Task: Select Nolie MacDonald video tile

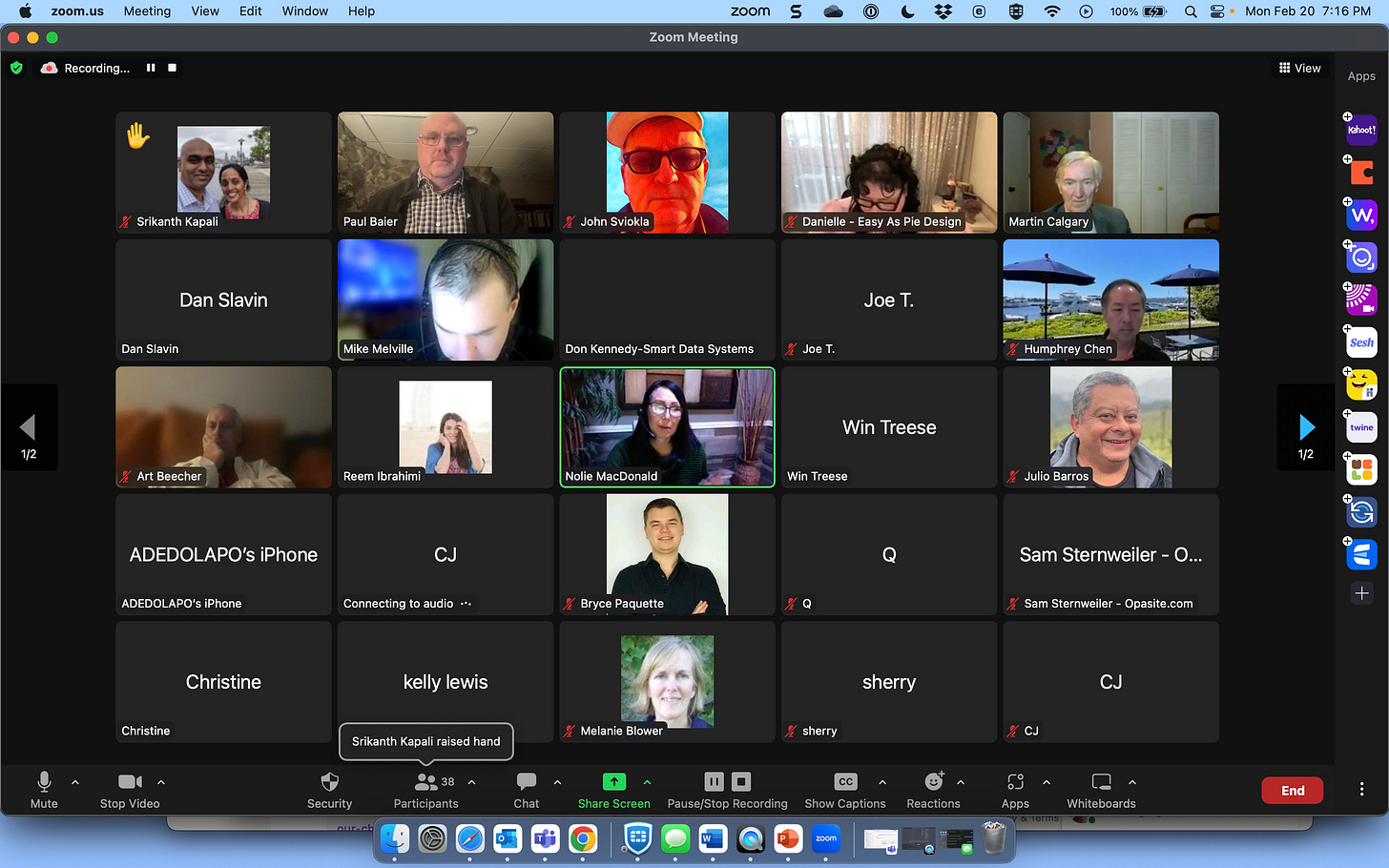Action: [667, 427]
